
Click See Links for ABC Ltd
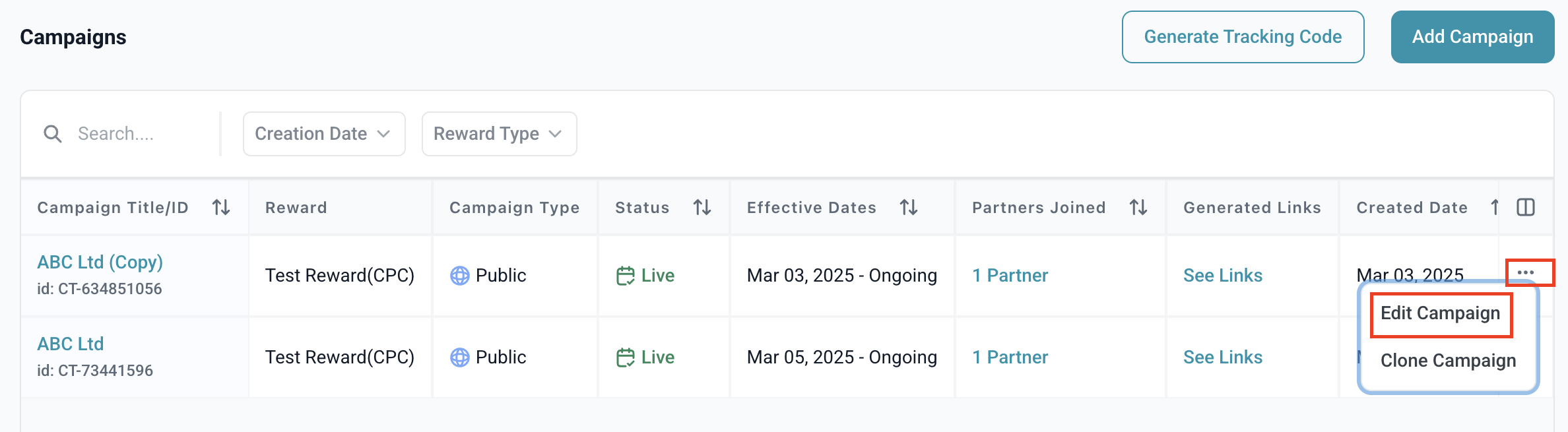click(1222, 357)
